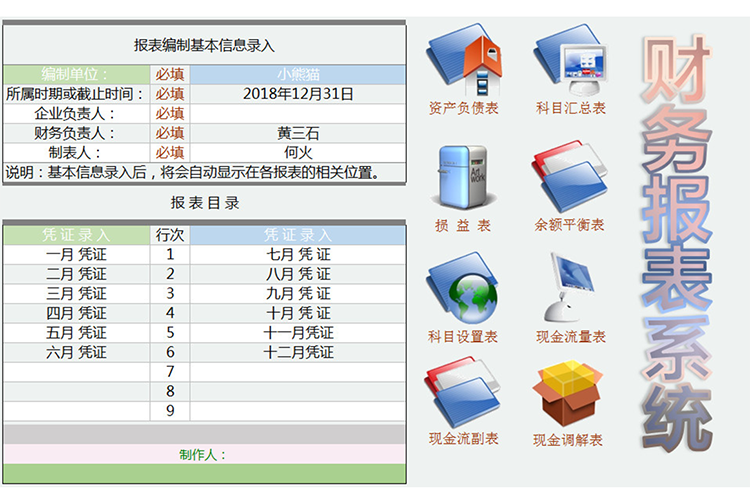Screen dimensions: 750x501
Task: Click the 现金调解表 box icon
Action: click(568, 393)
